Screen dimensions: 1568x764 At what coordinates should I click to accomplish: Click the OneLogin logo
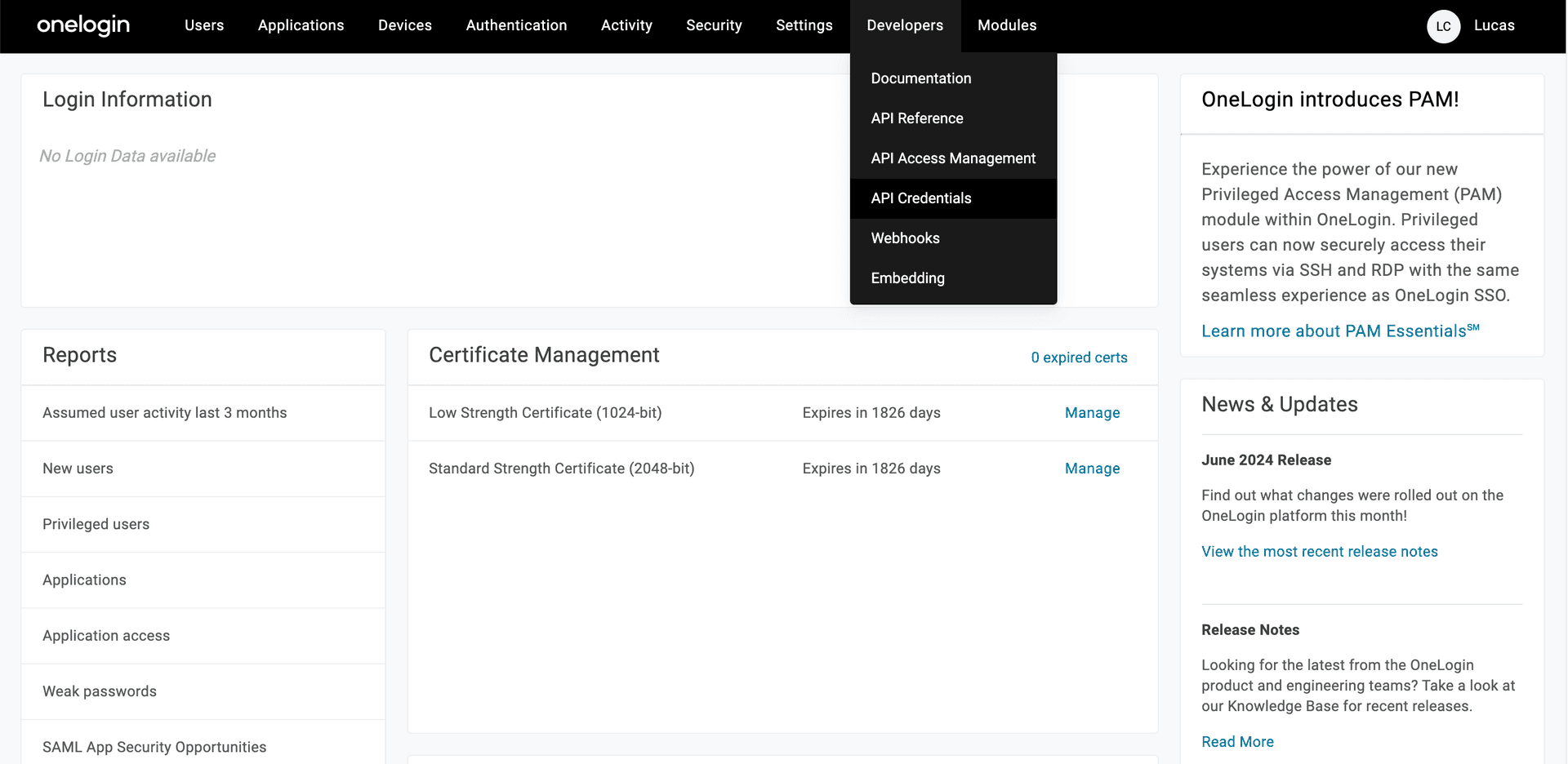(x=83, y=25)
